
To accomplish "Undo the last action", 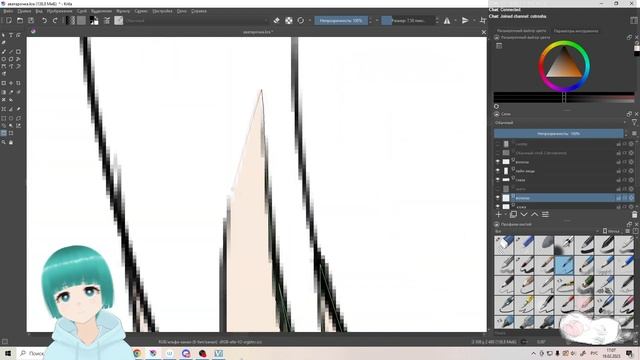I will 44,20.
